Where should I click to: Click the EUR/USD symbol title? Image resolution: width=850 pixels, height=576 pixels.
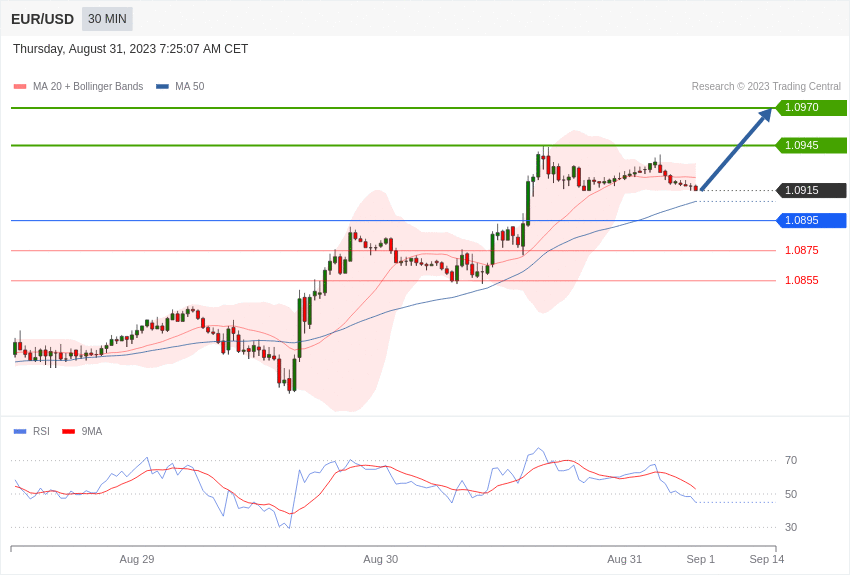42,20
